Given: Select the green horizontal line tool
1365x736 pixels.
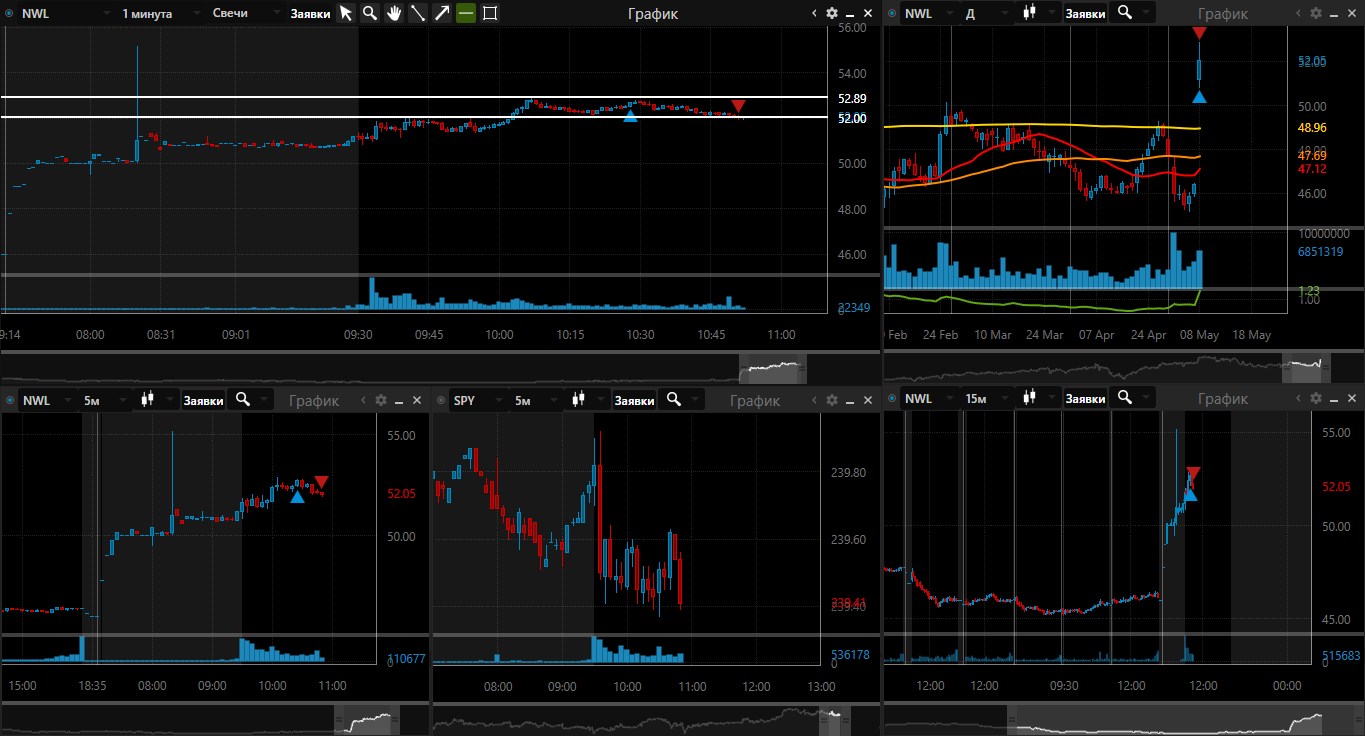Looking at the screenshot, I should tap(466, 13).
